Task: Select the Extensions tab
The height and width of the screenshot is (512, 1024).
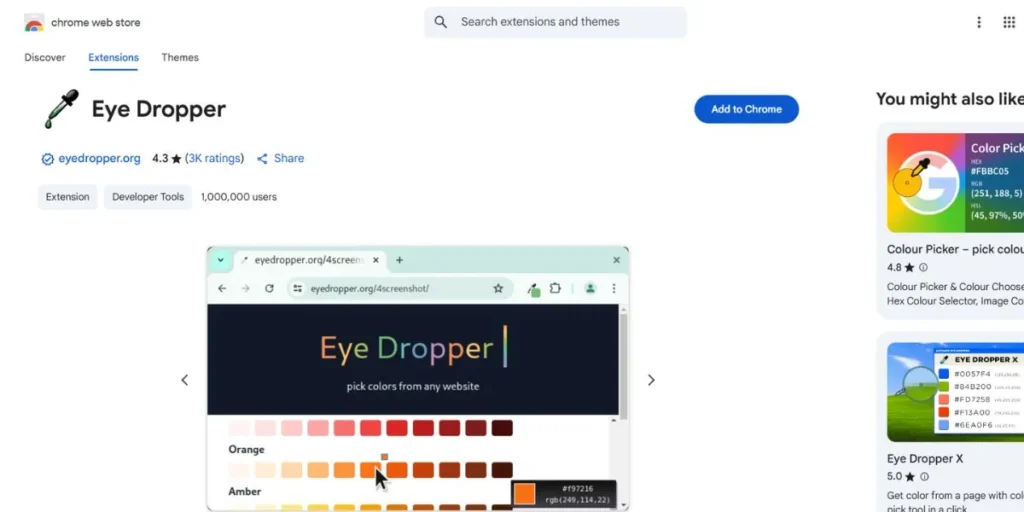Action: (x=114, y=57)
